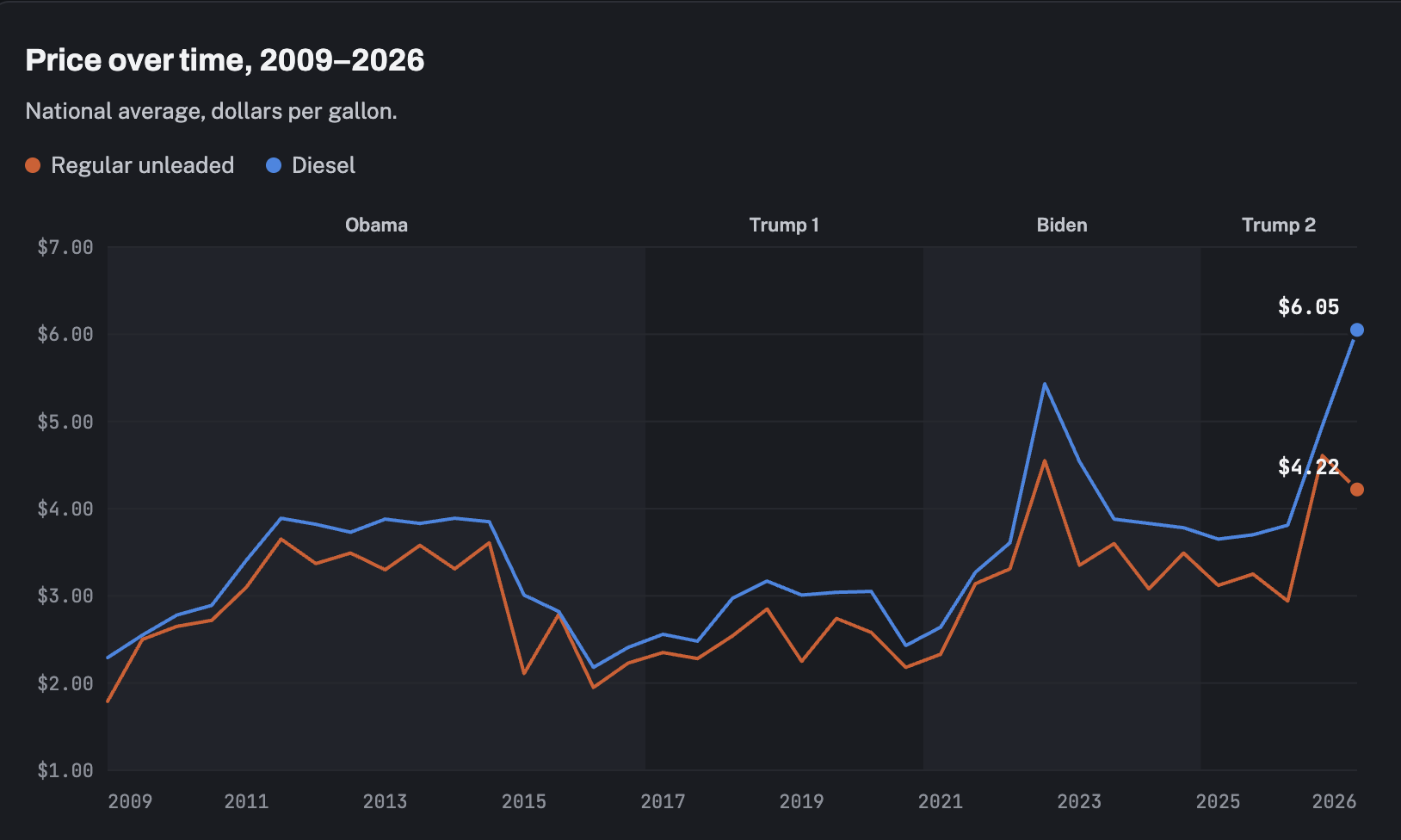The height and width of the screenshot is (840, 1401).
Task: Click the 2025 x-axis label
Action: click(1218, 801)
